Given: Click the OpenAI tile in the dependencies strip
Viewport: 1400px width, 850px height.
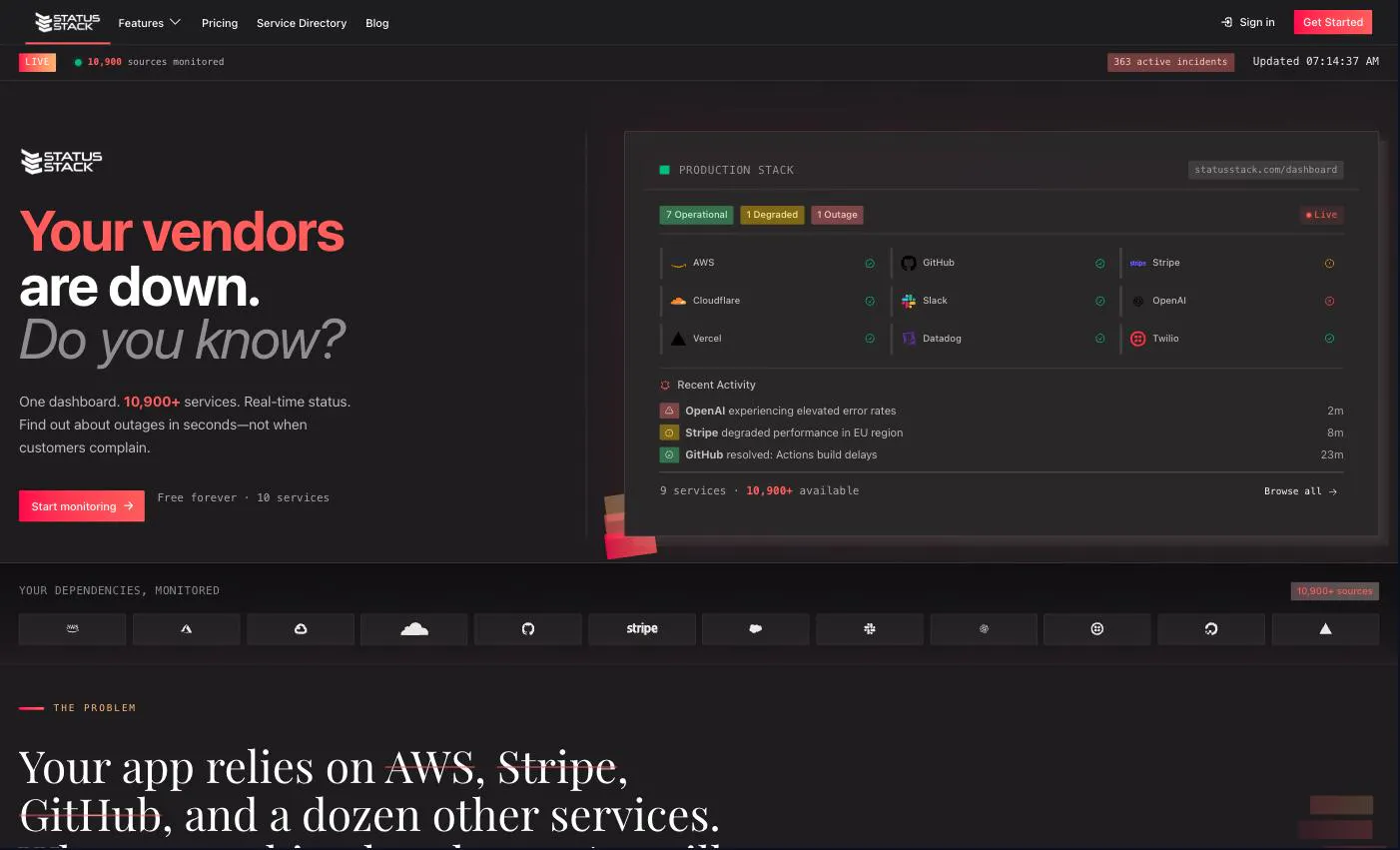Looking at the screenshot, I should (984, 628).
